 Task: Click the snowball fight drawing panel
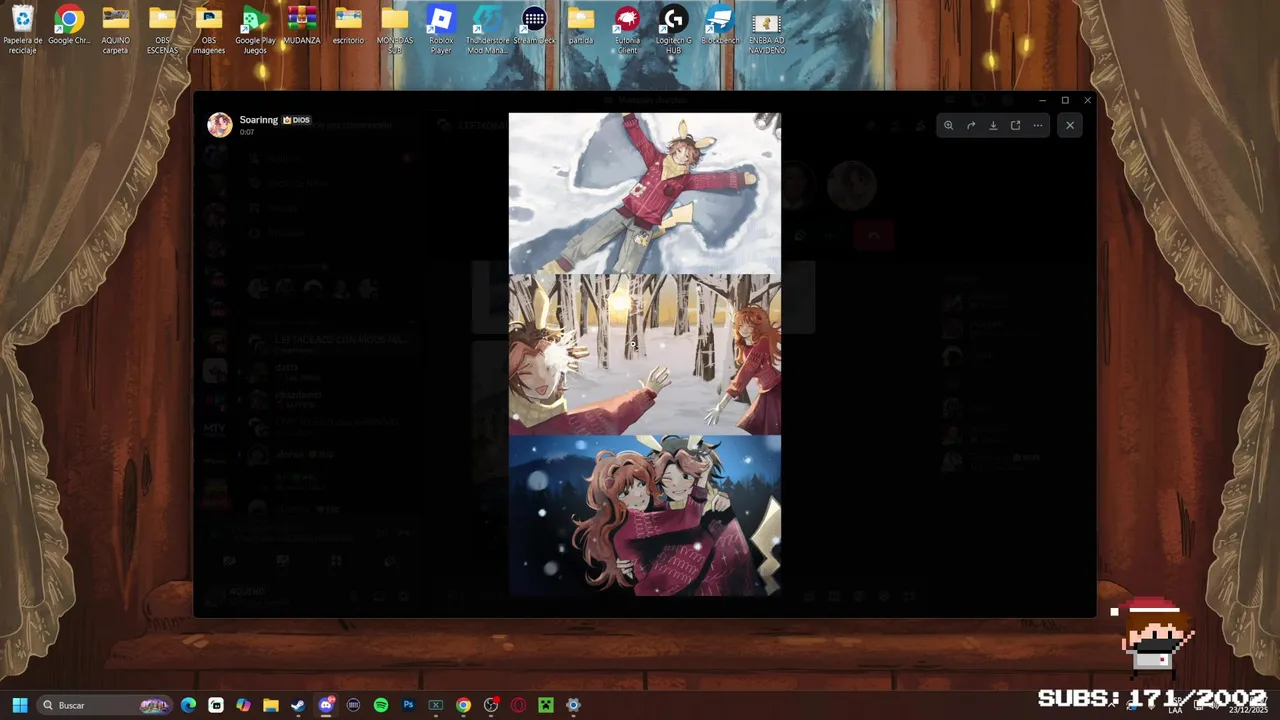point(645,355)
